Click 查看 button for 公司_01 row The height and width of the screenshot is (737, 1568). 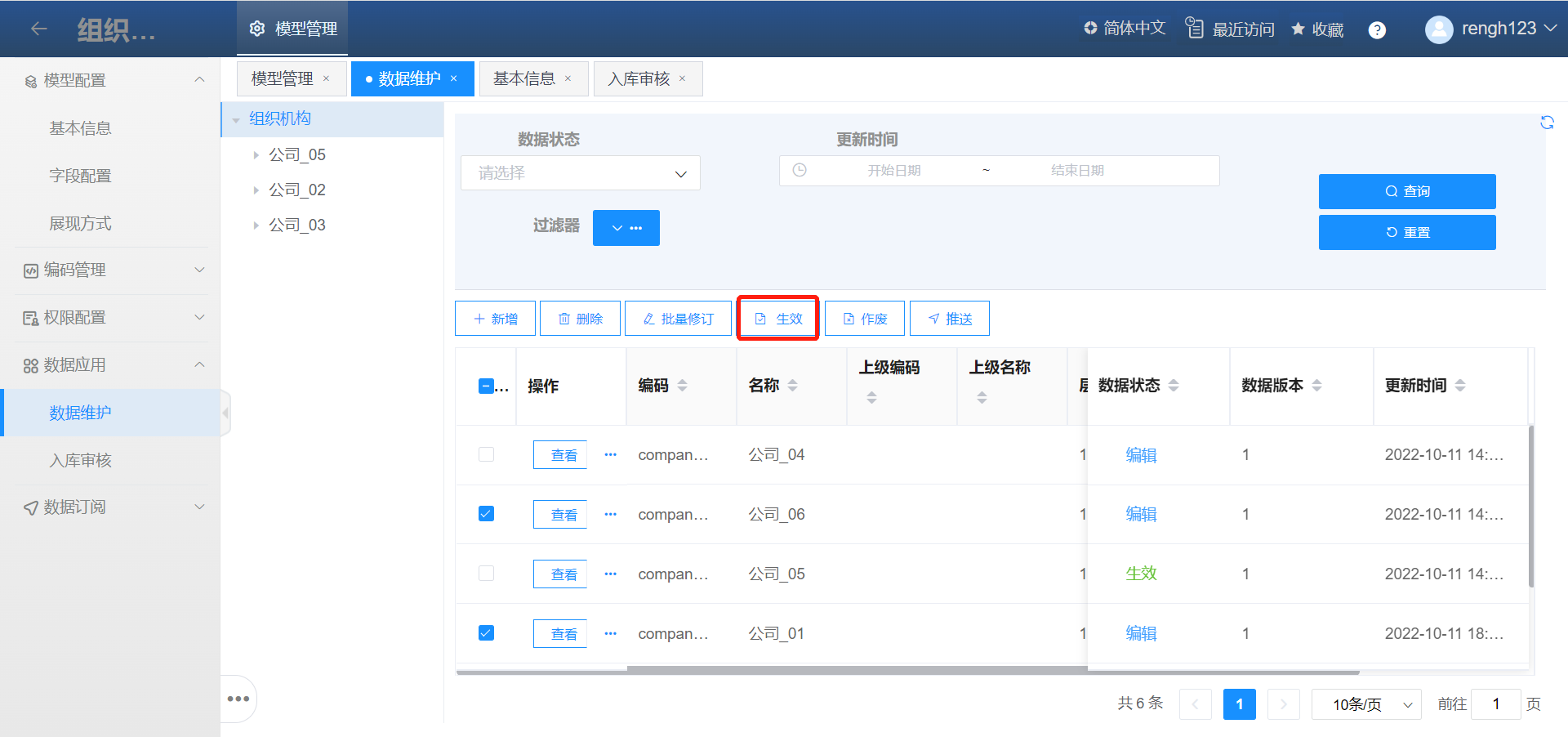(563, 634)
